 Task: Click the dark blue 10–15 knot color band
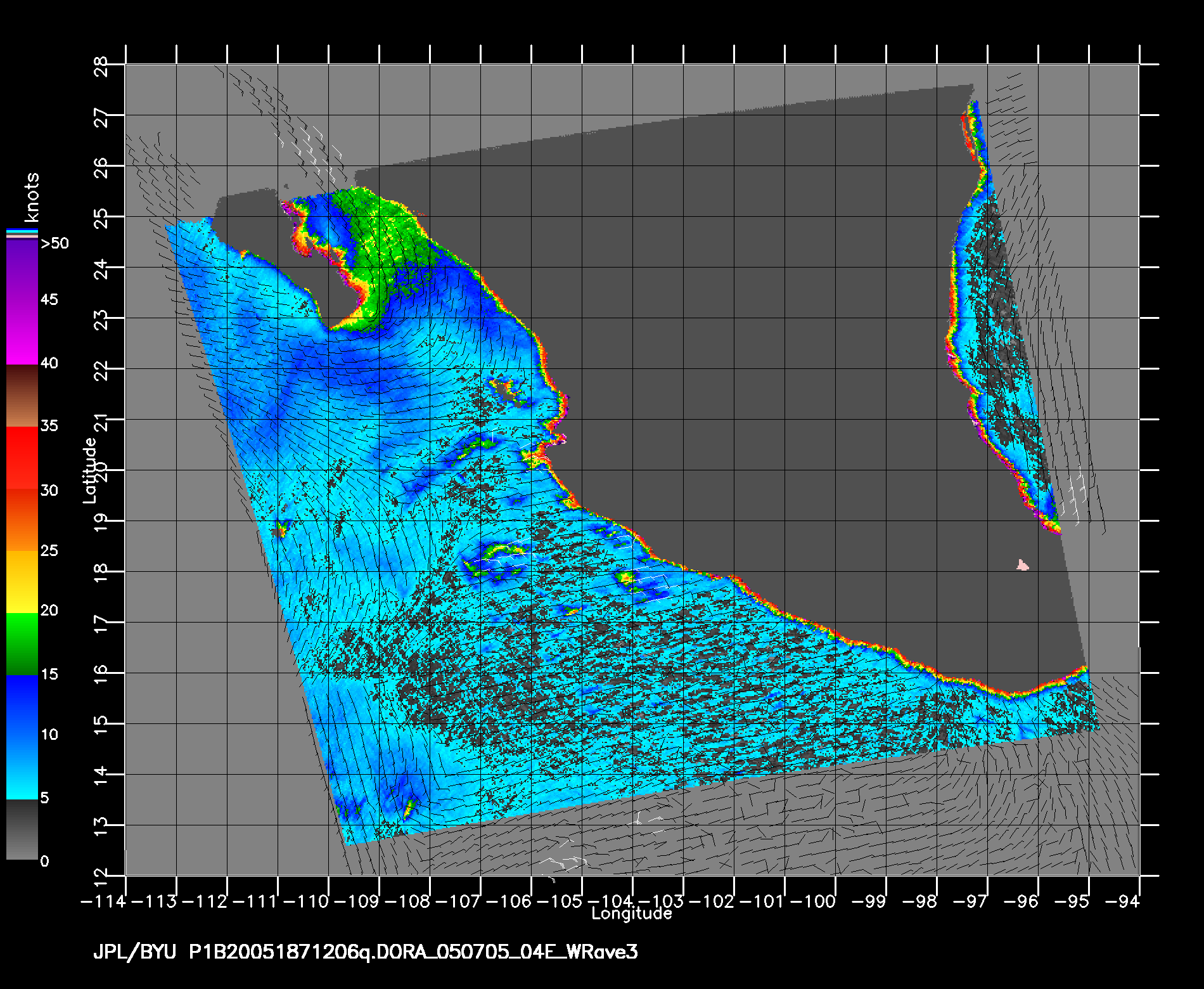tap(22, 706)
